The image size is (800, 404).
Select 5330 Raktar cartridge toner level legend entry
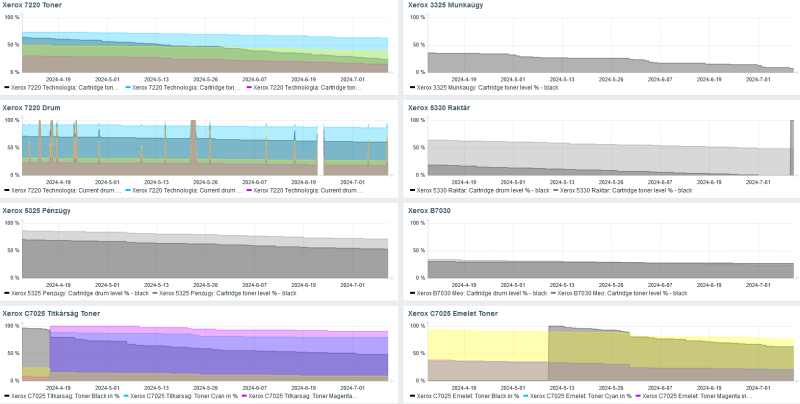[x=622, y=191]
